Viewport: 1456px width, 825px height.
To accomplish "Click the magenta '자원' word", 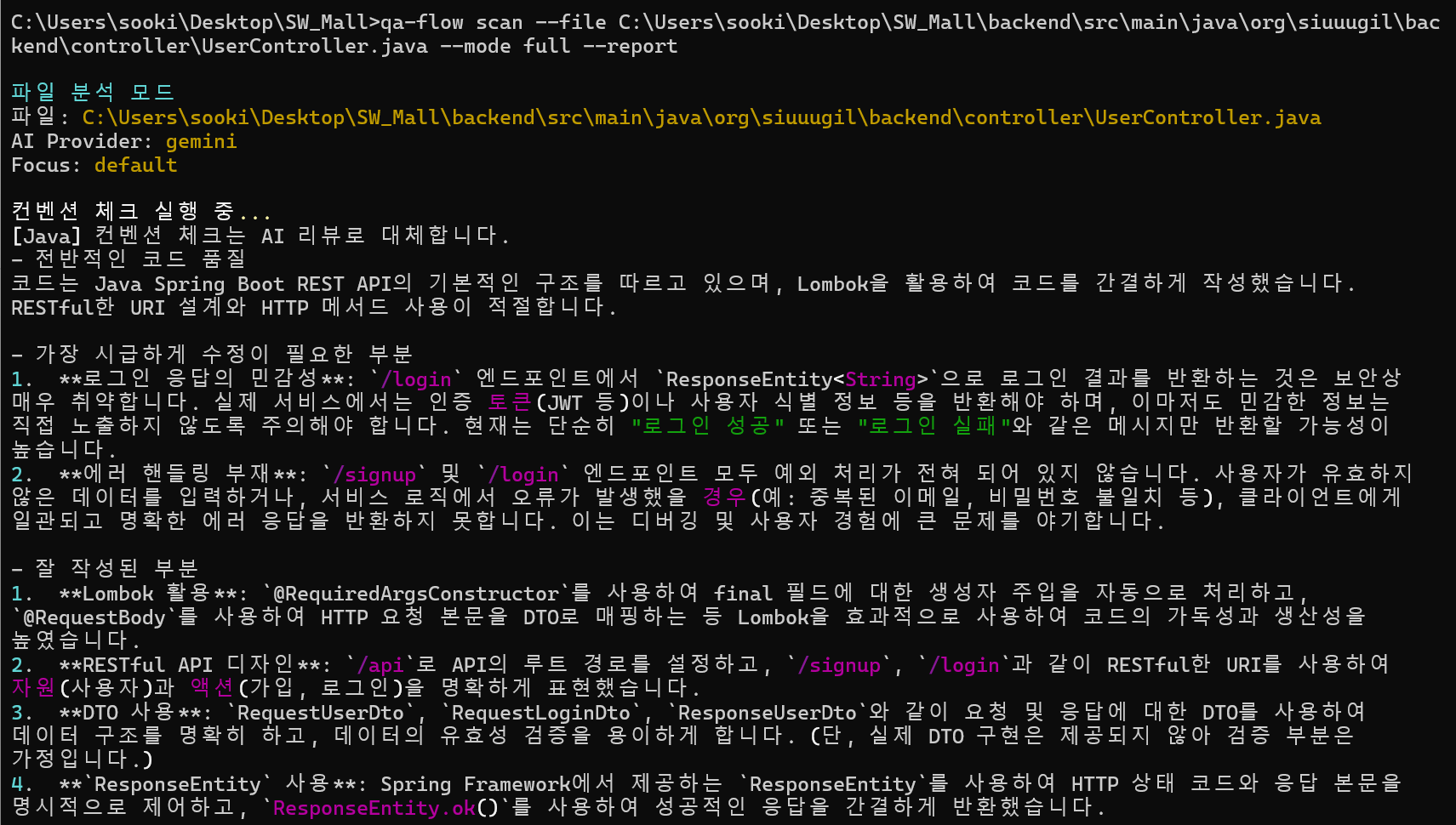I will [34, 687].
